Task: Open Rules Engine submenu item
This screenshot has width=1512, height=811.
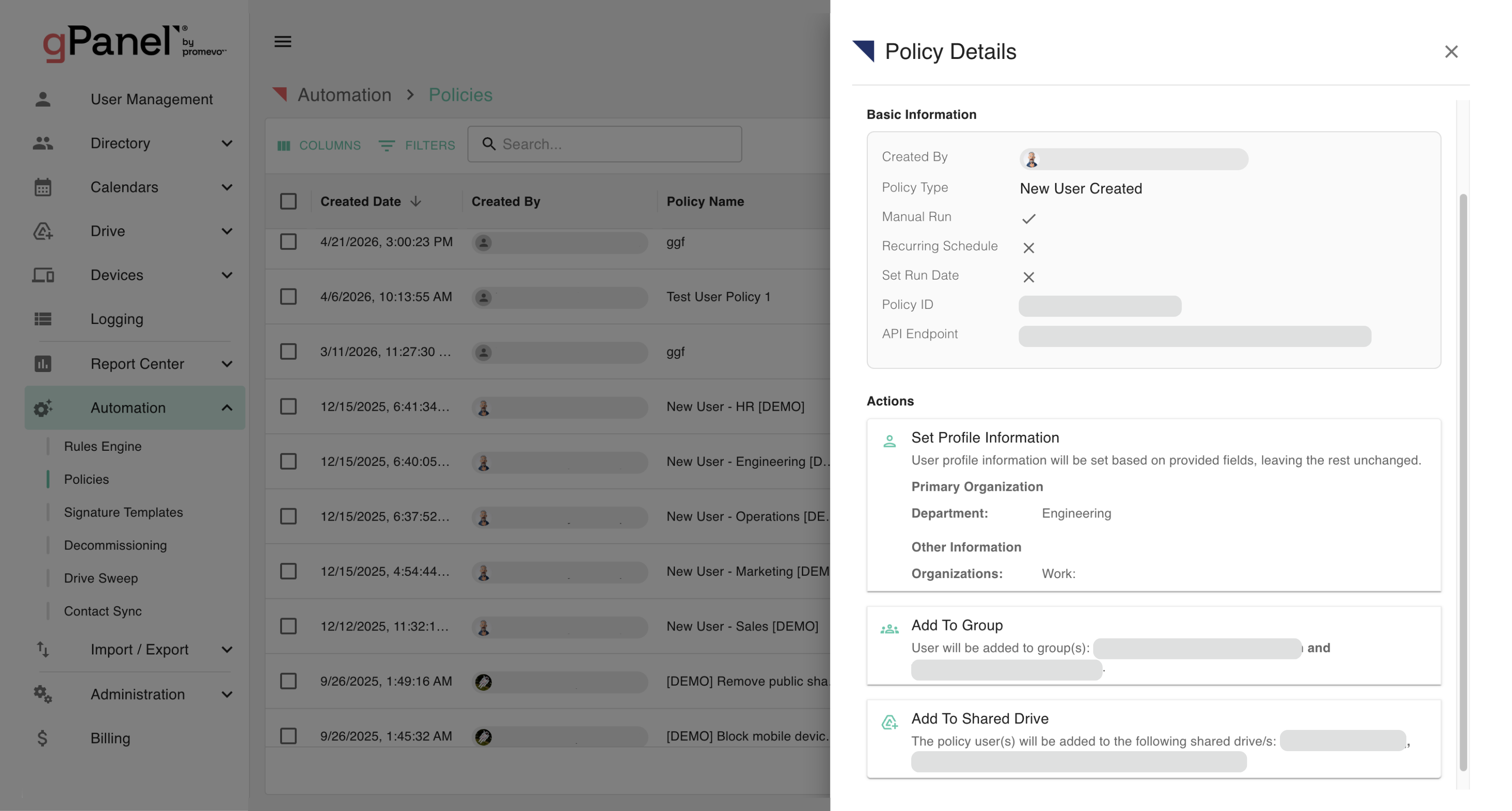Action: coord(103,447)
